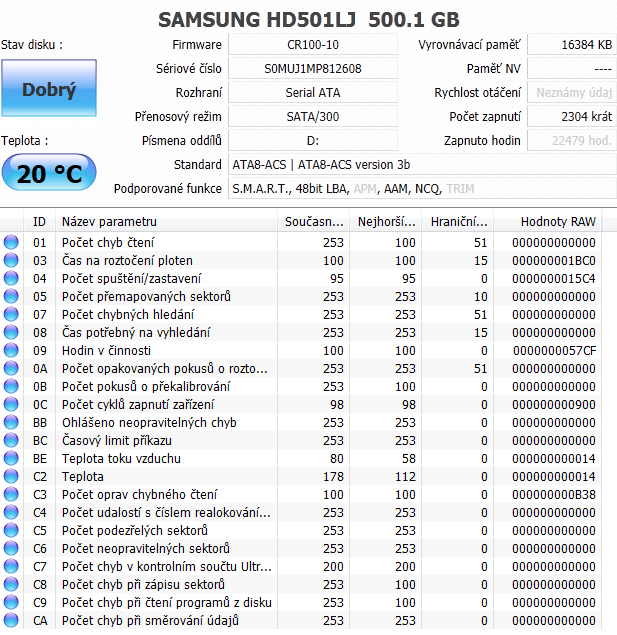617x635 pixels.
Task: Sort by the ID column header
Action: coord(39,222)
